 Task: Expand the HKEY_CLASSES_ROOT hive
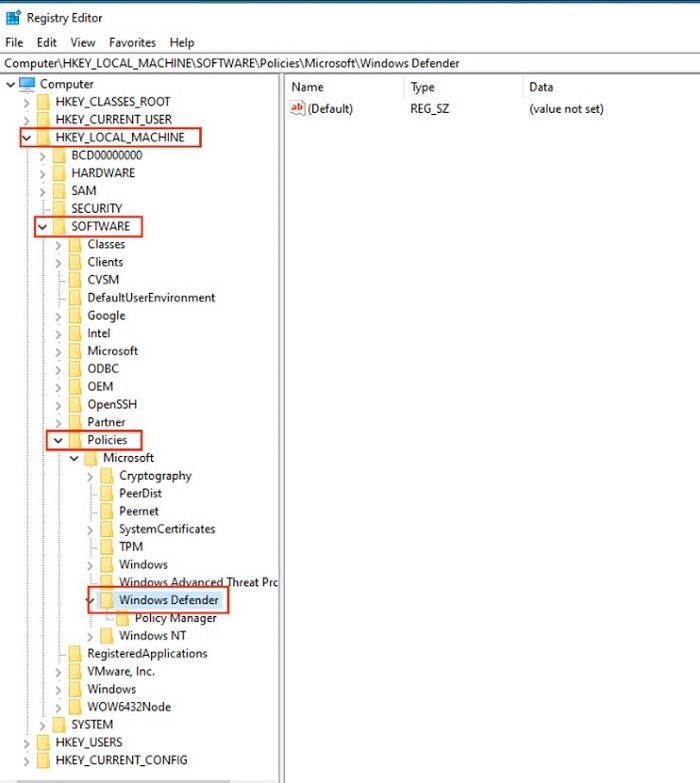[x=26, y=102]
